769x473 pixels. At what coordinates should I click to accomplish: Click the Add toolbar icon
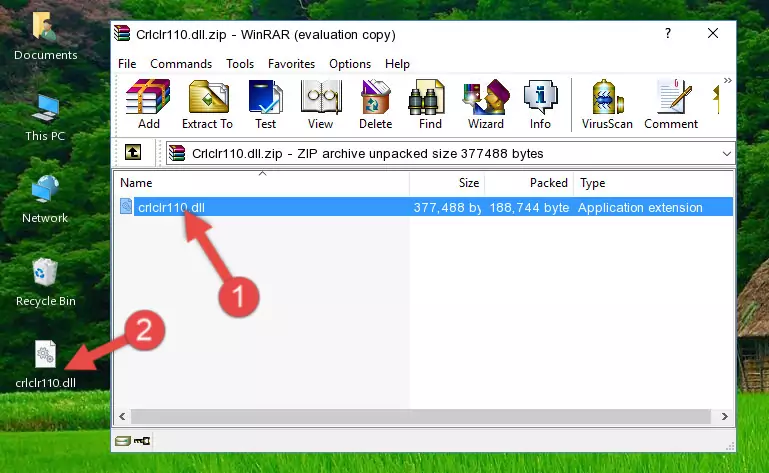pos(148,105)
